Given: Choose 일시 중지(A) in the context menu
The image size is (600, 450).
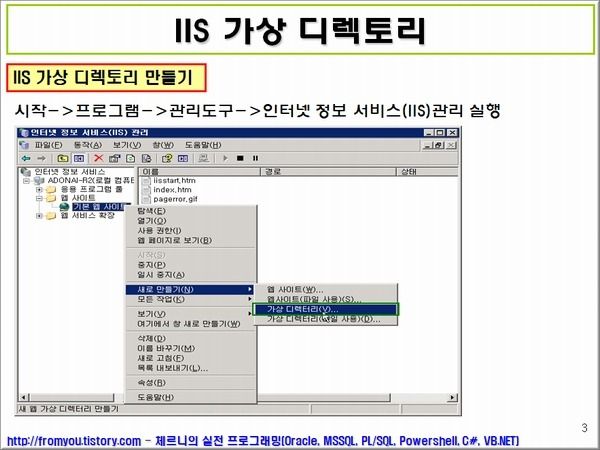Looking at the screenshot, I should click(191, 275).
